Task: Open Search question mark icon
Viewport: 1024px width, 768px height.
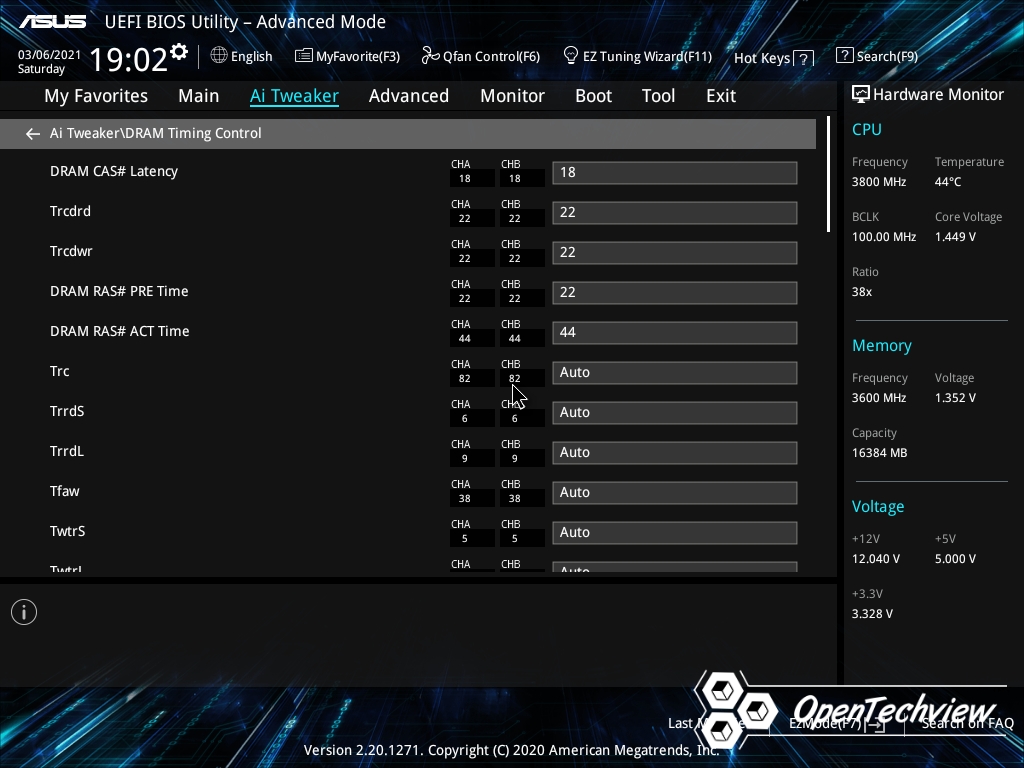Action: [844, 55]
